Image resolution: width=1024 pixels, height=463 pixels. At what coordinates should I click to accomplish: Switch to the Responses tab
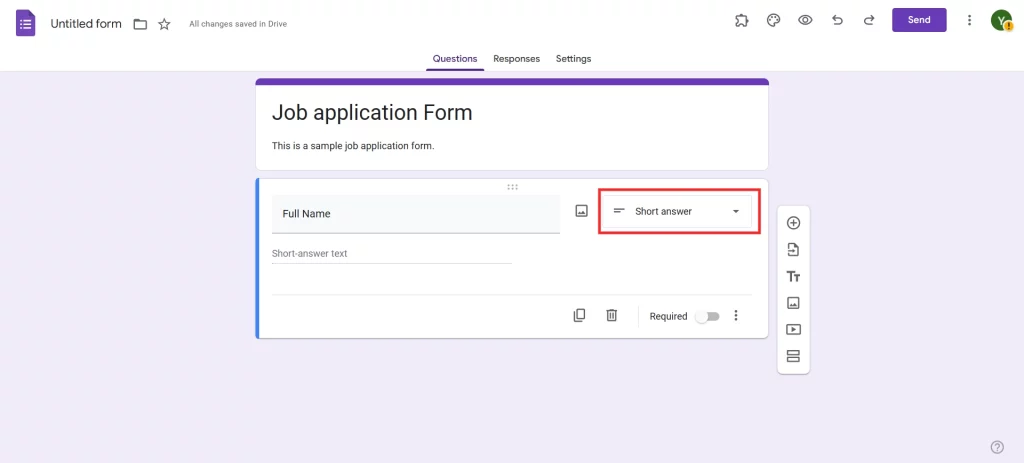[x=517, y=59]
